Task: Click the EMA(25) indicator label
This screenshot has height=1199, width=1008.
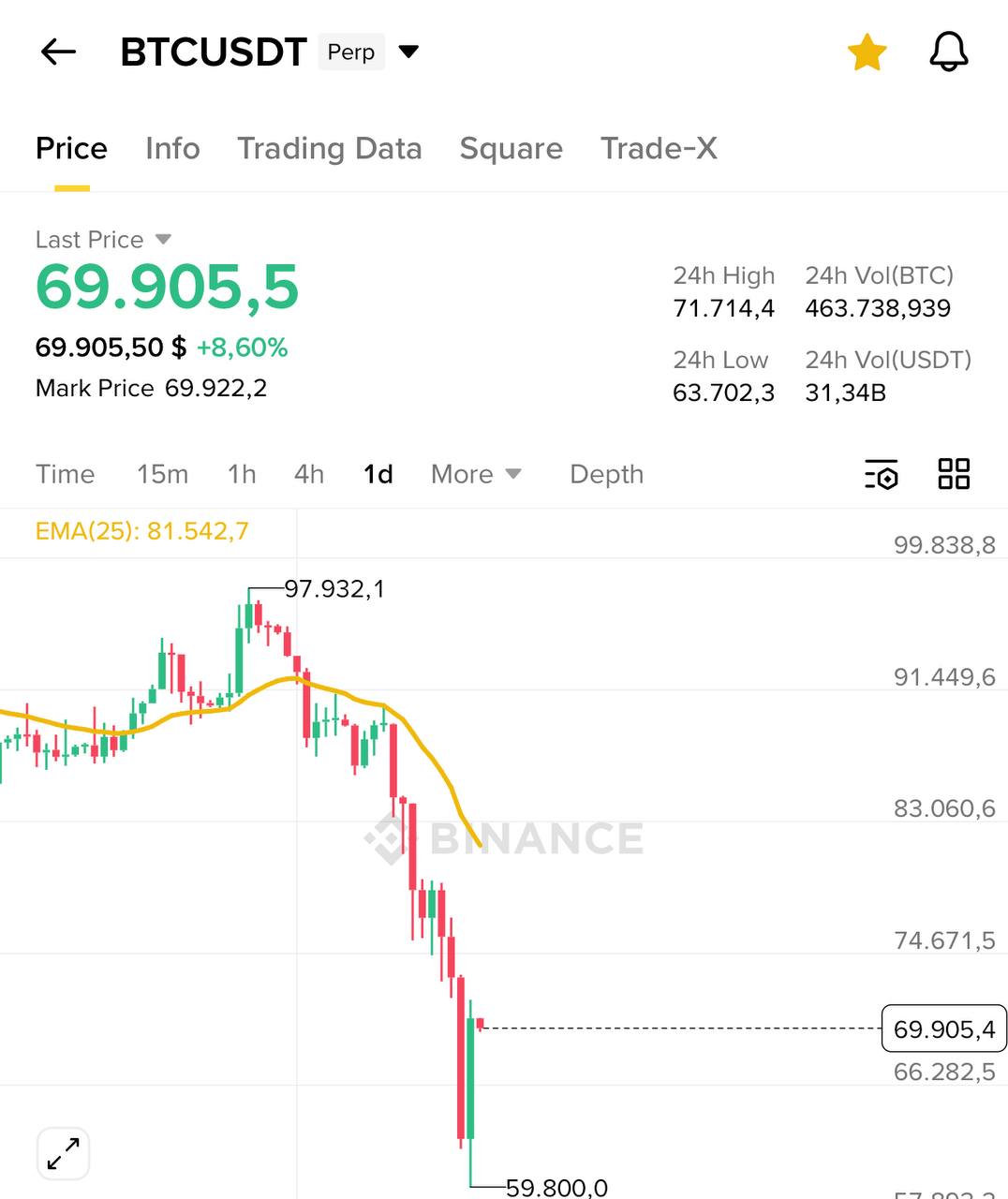Action: [x=141, y=530]
